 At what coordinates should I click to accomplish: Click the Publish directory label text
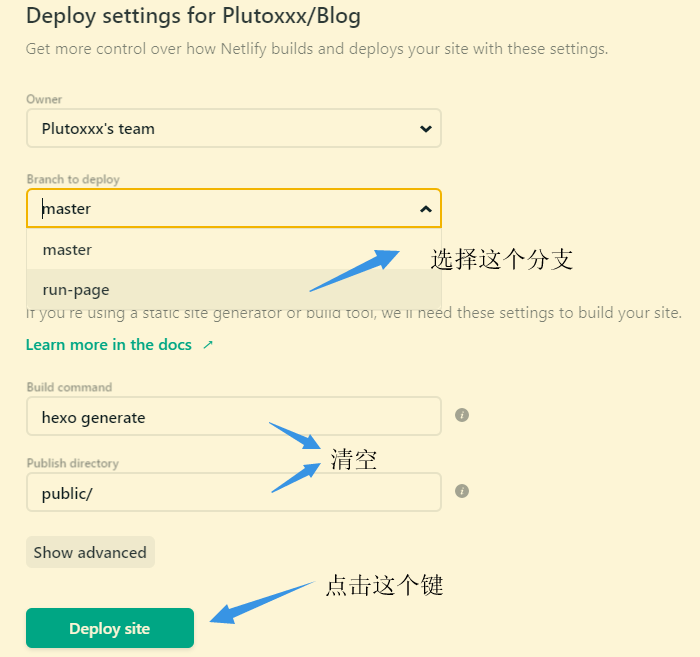pos(72,464)
